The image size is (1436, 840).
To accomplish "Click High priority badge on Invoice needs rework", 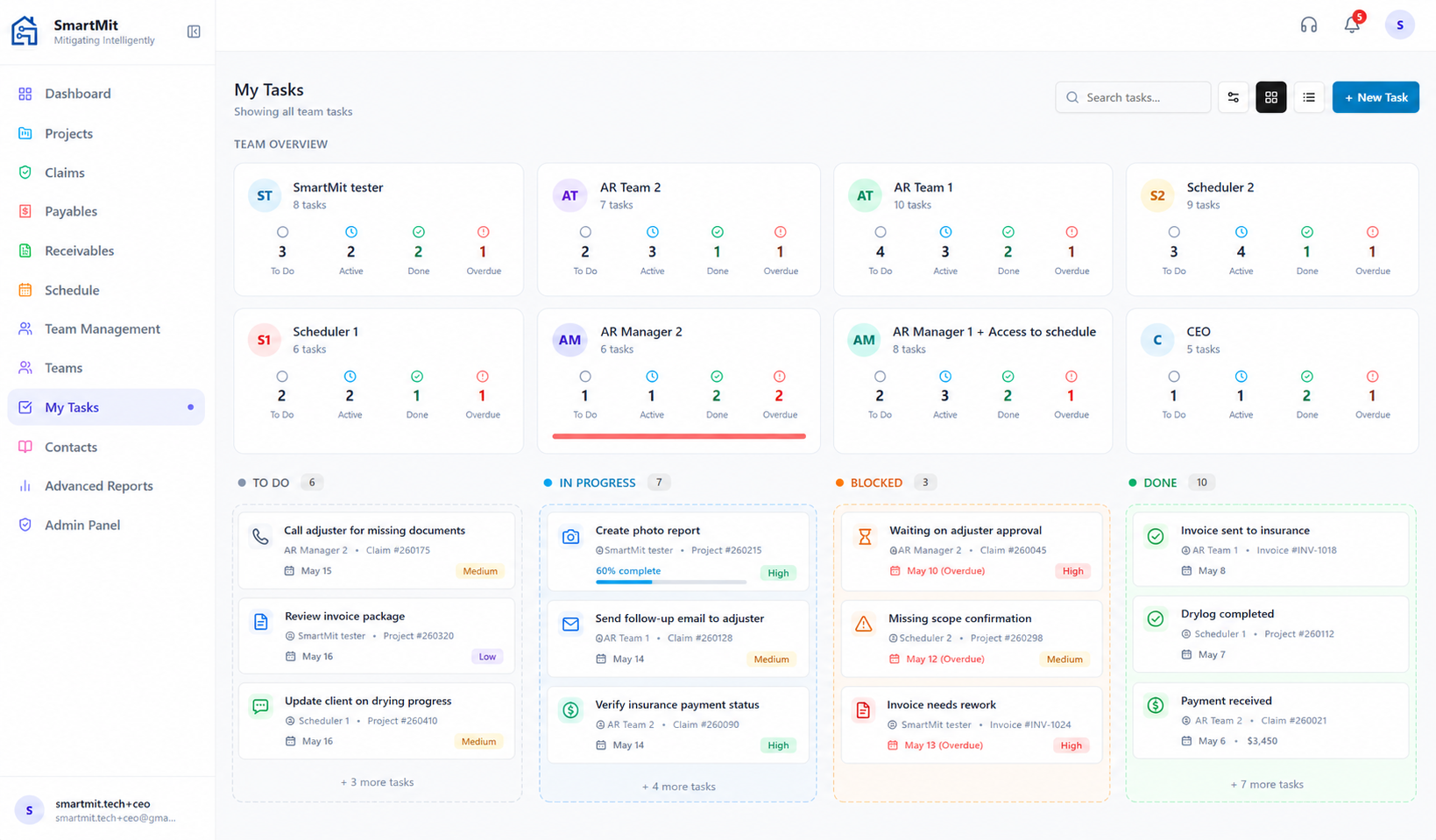I will [1071, 745].
